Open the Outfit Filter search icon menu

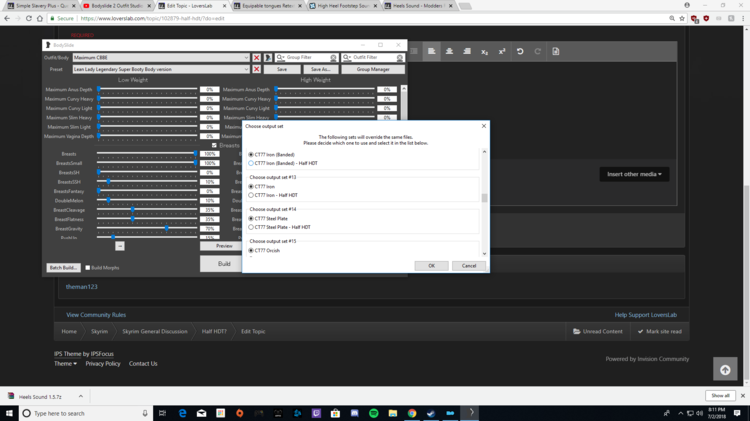(x=347, y=57)
